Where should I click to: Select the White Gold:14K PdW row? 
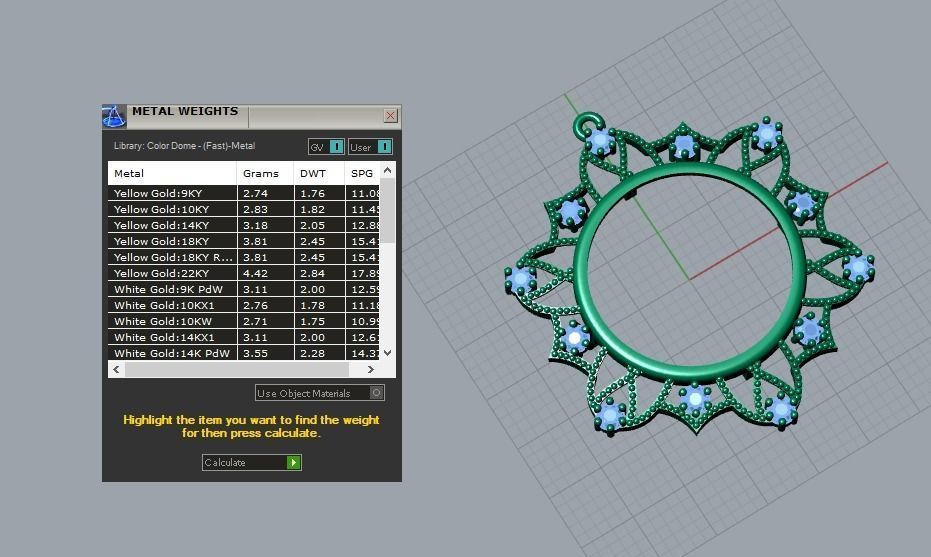[x=243, y=353]
